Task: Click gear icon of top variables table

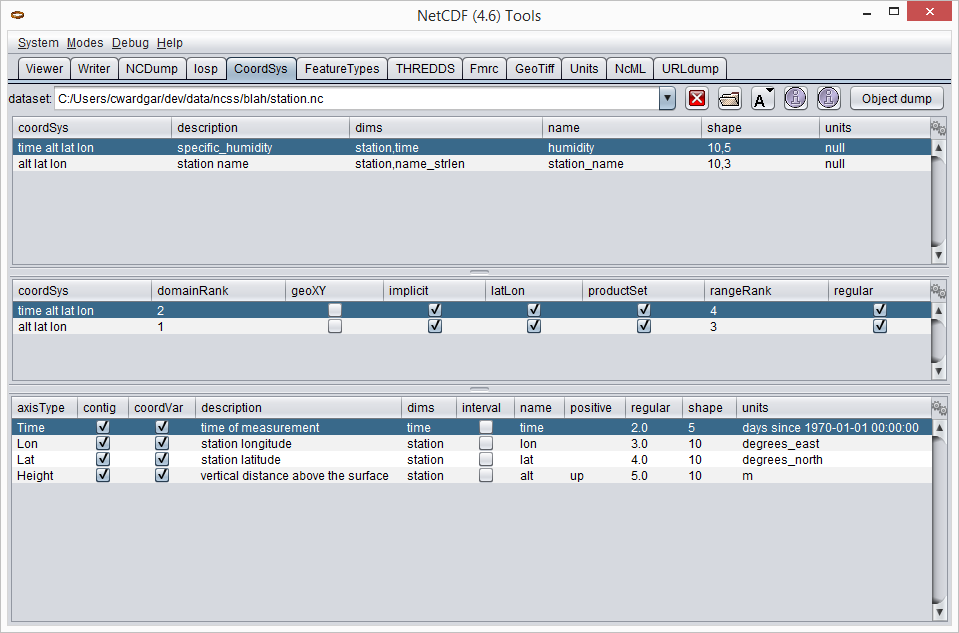Action: coord(938,128)
